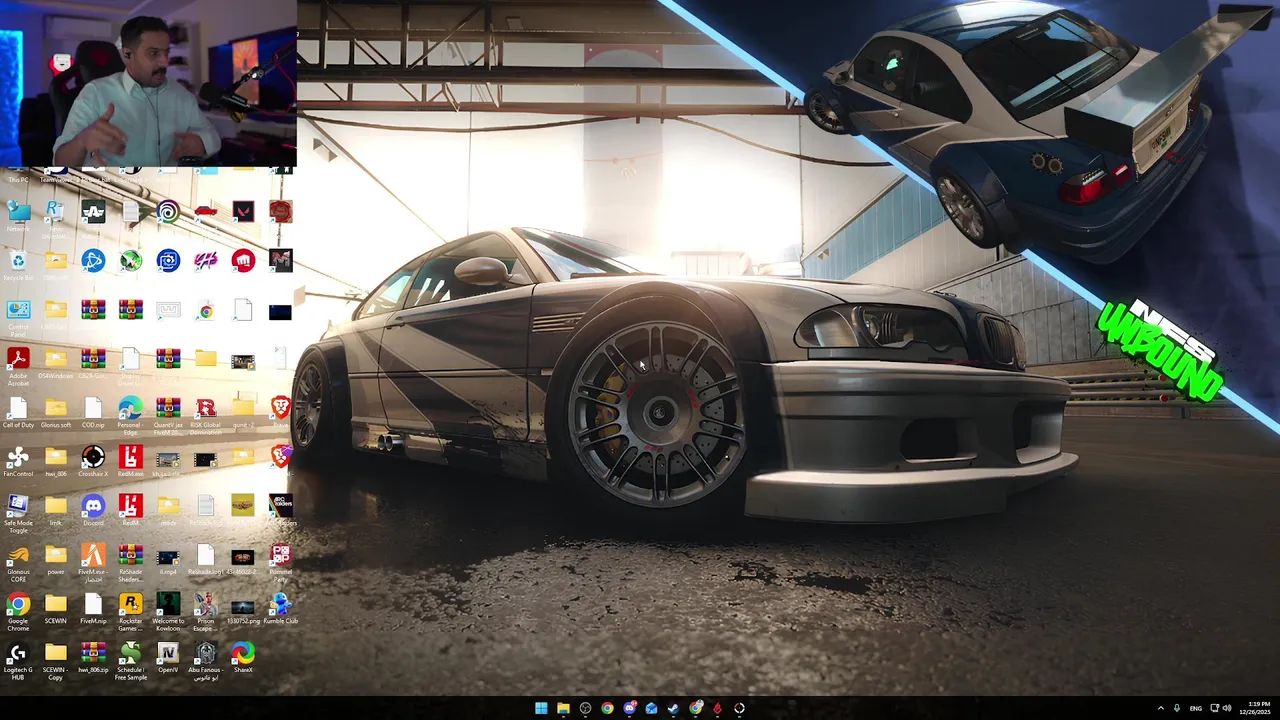Select the Schedule I Free Sample shortcut
This screenshot has width=1280, height=720.
tap(130, 660)
